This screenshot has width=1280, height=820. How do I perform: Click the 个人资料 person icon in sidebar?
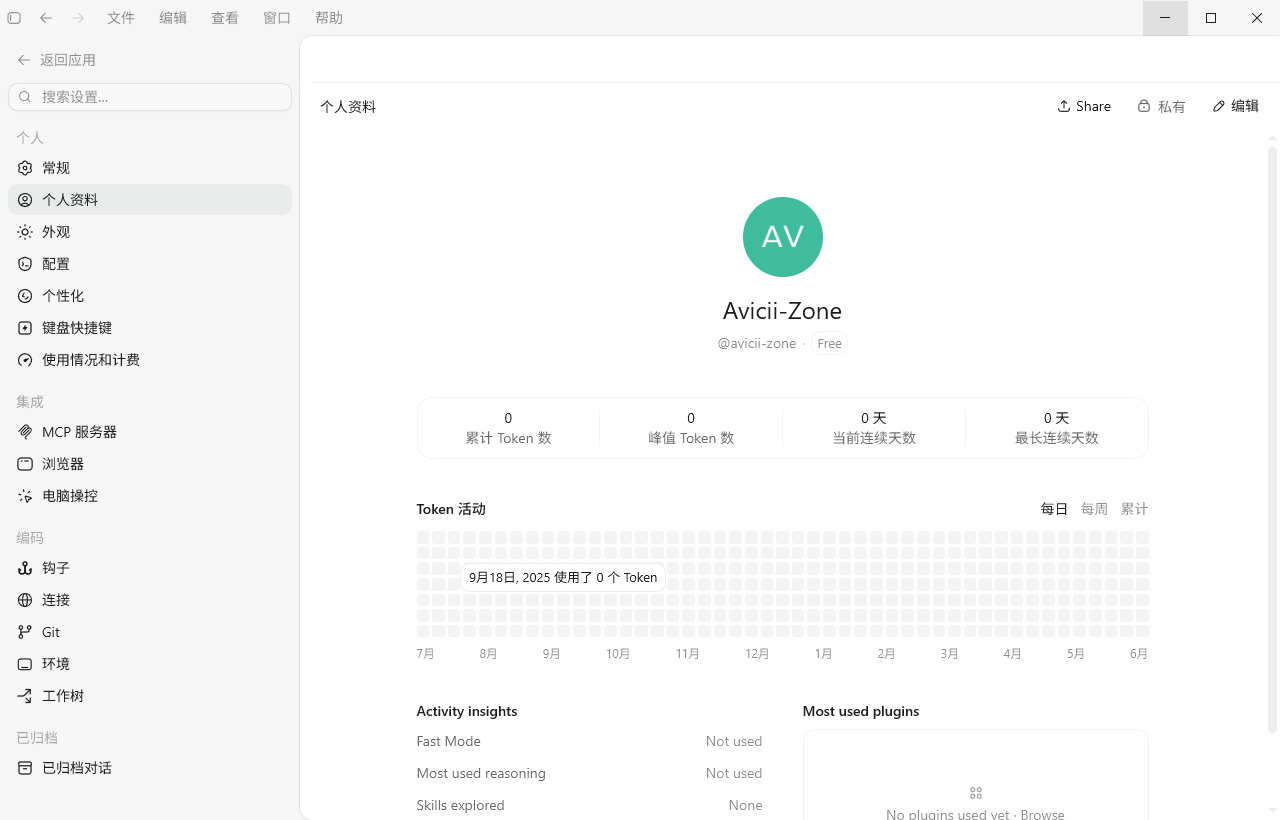(x=25, y=200)
